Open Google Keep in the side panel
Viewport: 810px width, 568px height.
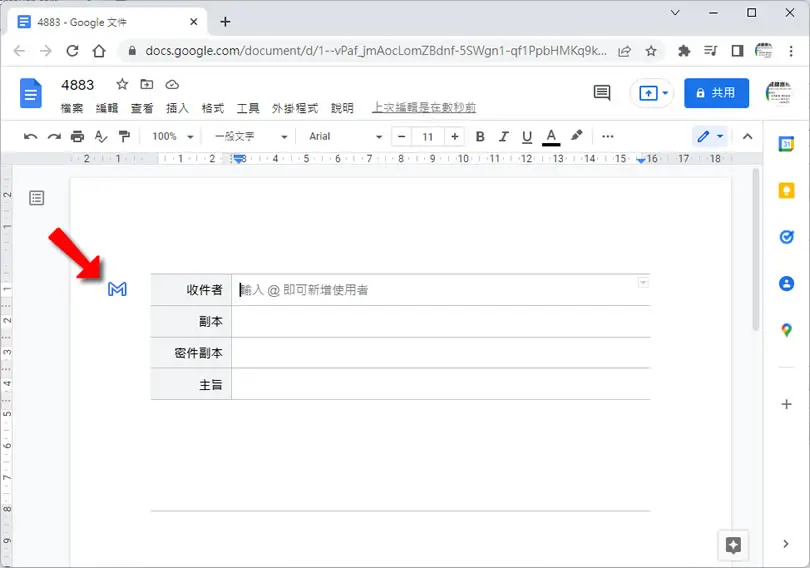click(786, 191)
